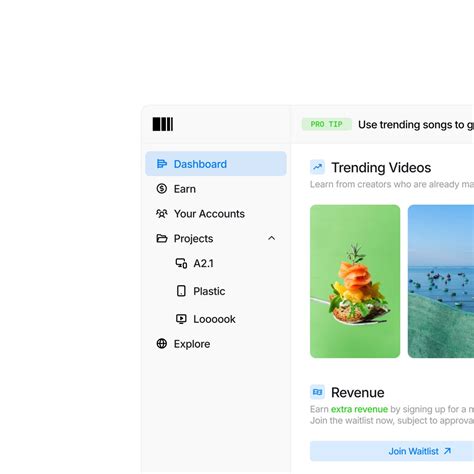Click the Your Accounts people icon
This screenshot has width=474, height=474.
click(162, 213)
